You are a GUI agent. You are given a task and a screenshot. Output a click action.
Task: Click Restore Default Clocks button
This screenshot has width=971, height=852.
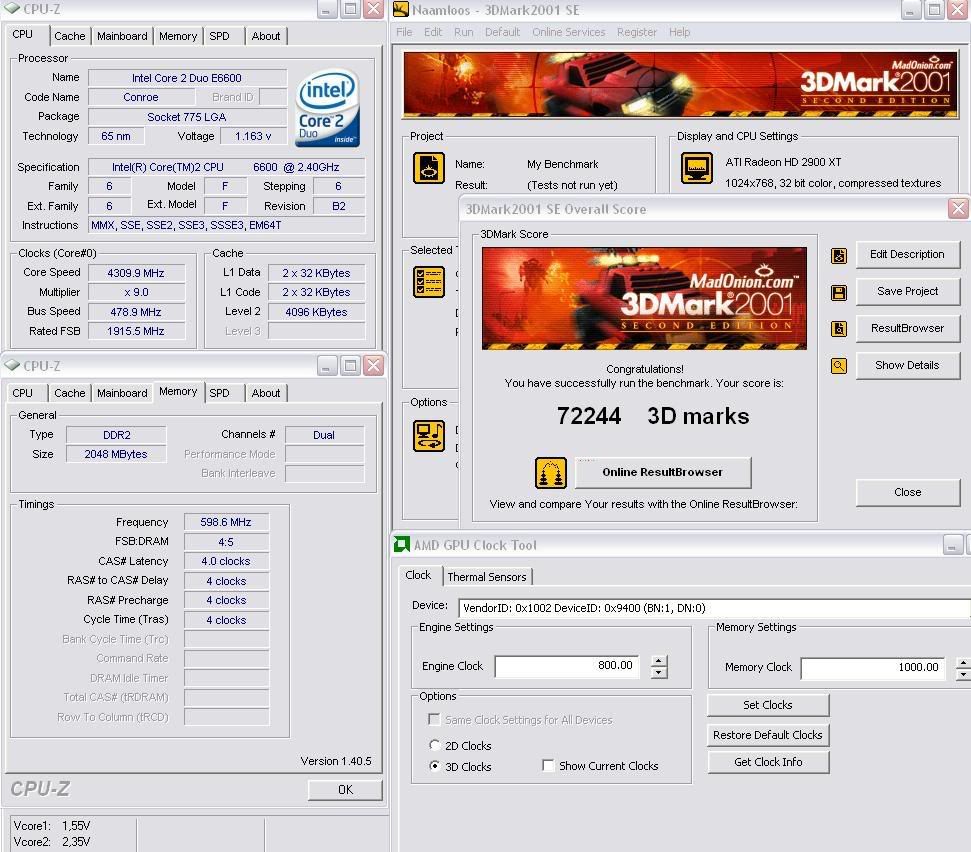pos(768,735)
